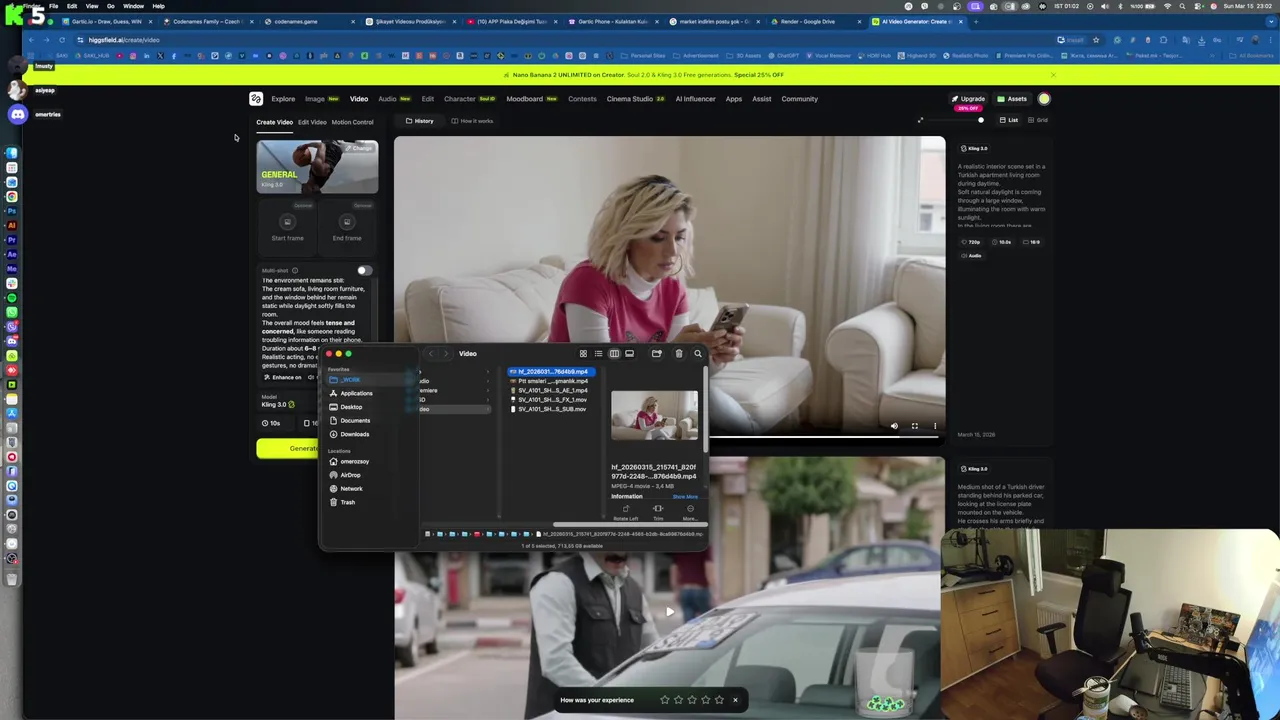Screen dimensions: 1280x720
Task: Click the Finder trash delete icon
Action: tap(678, 354)
